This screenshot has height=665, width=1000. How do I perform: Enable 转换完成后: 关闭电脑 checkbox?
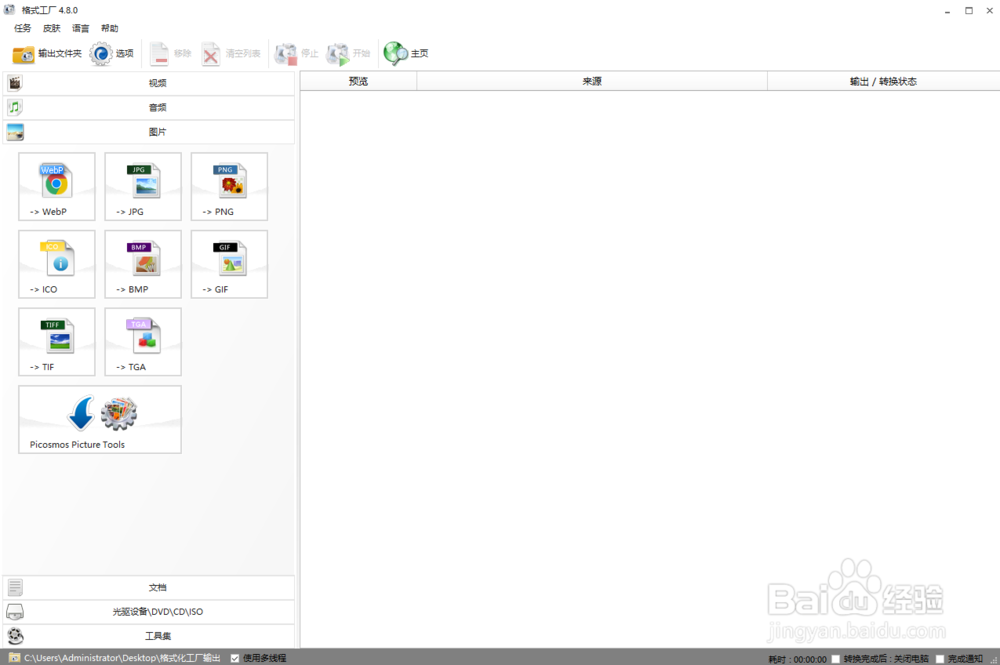tap(835, 659)
